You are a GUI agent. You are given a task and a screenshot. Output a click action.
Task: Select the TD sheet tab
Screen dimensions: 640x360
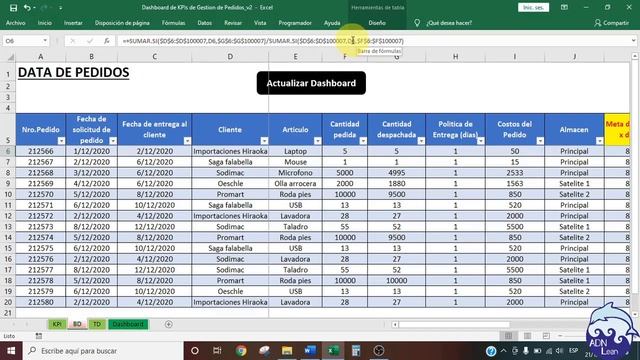tap(97, 324)
